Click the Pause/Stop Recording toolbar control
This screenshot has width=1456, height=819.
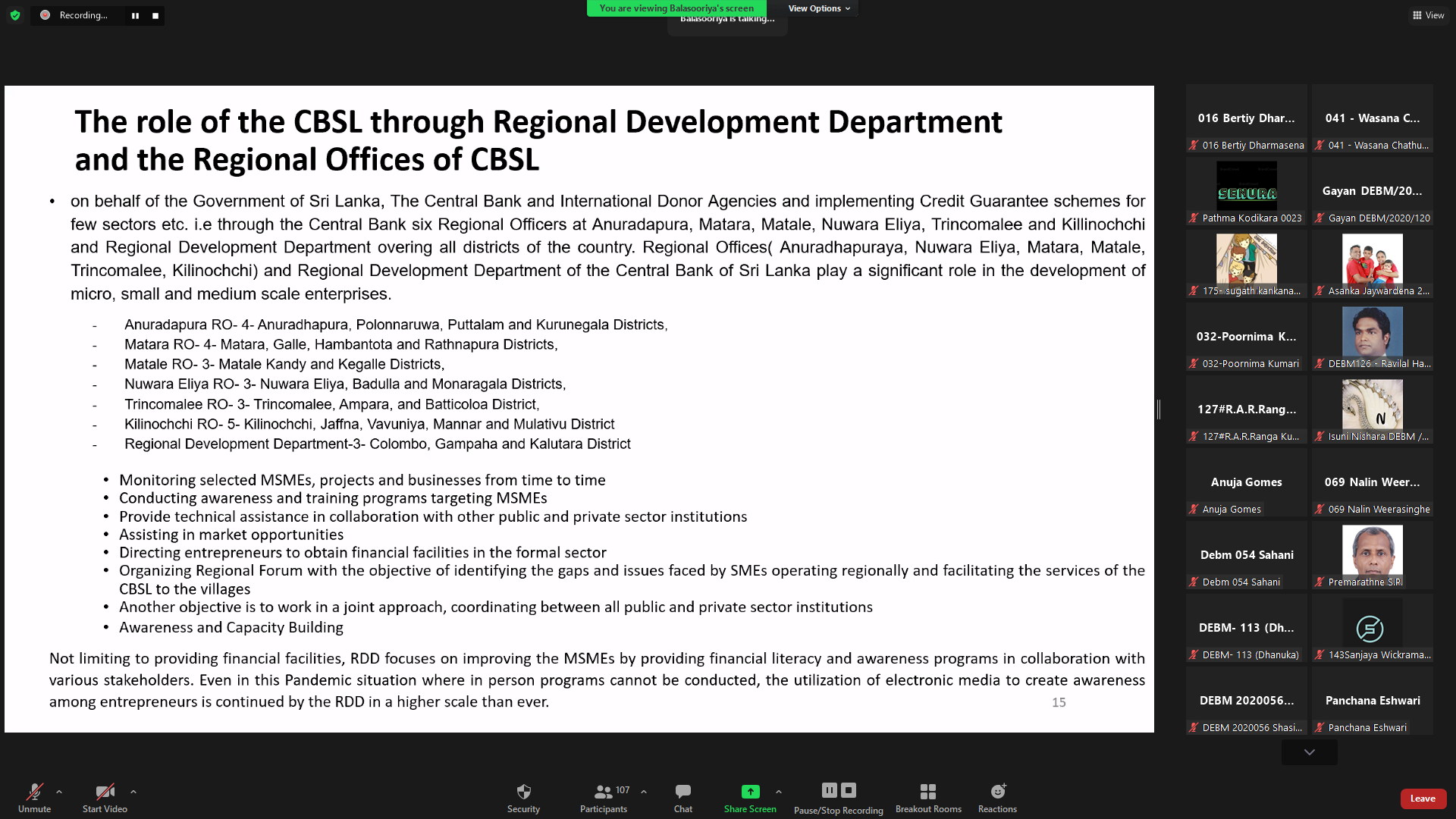pyautogui.click(x=839, y=798)
